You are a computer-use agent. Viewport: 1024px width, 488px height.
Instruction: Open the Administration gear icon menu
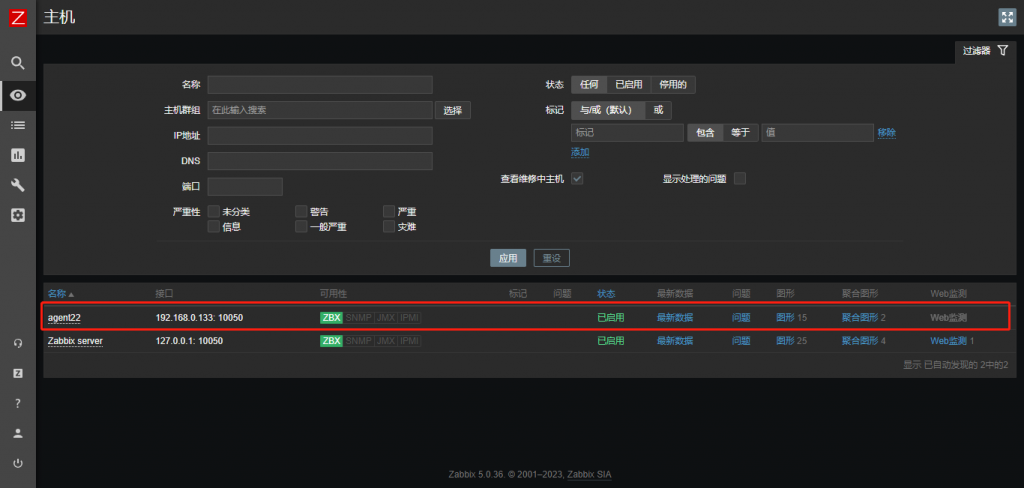pos(18,215)
